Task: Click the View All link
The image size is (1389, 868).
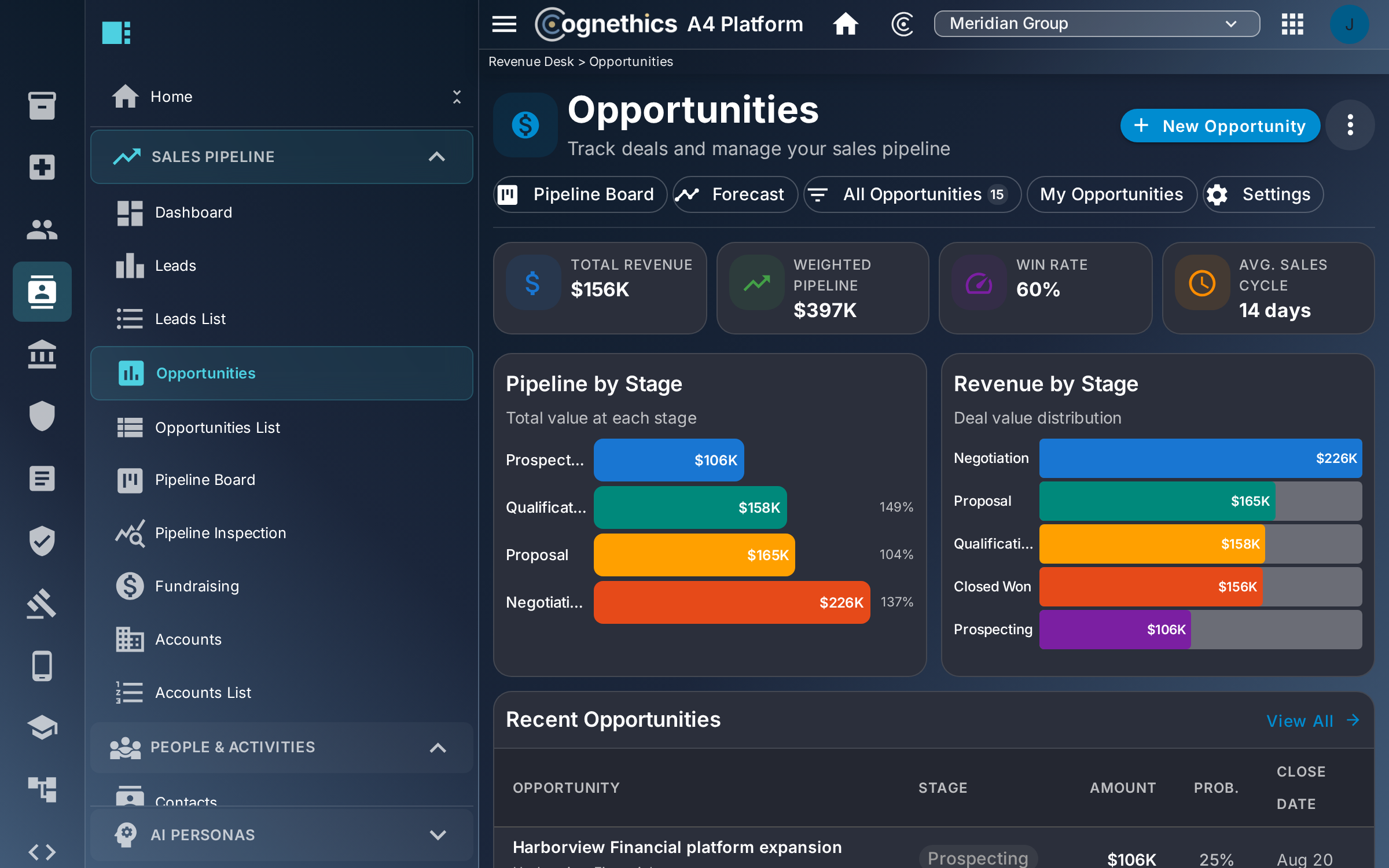Action: click(x=1313, y=721)
